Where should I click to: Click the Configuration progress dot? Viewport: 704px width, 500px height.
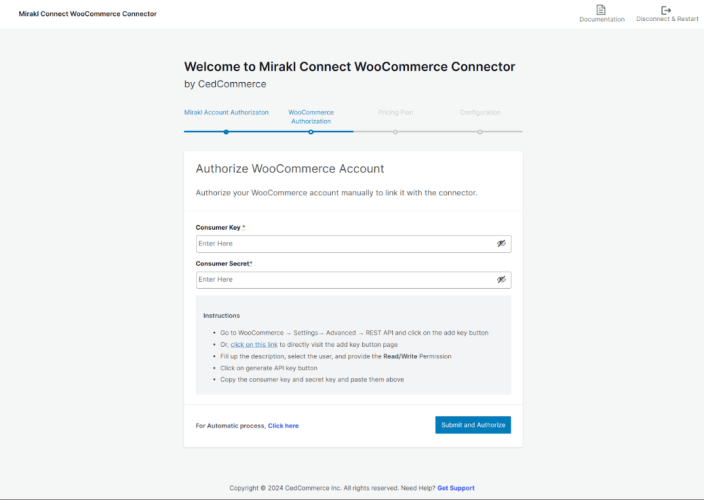tap(480, 131)
